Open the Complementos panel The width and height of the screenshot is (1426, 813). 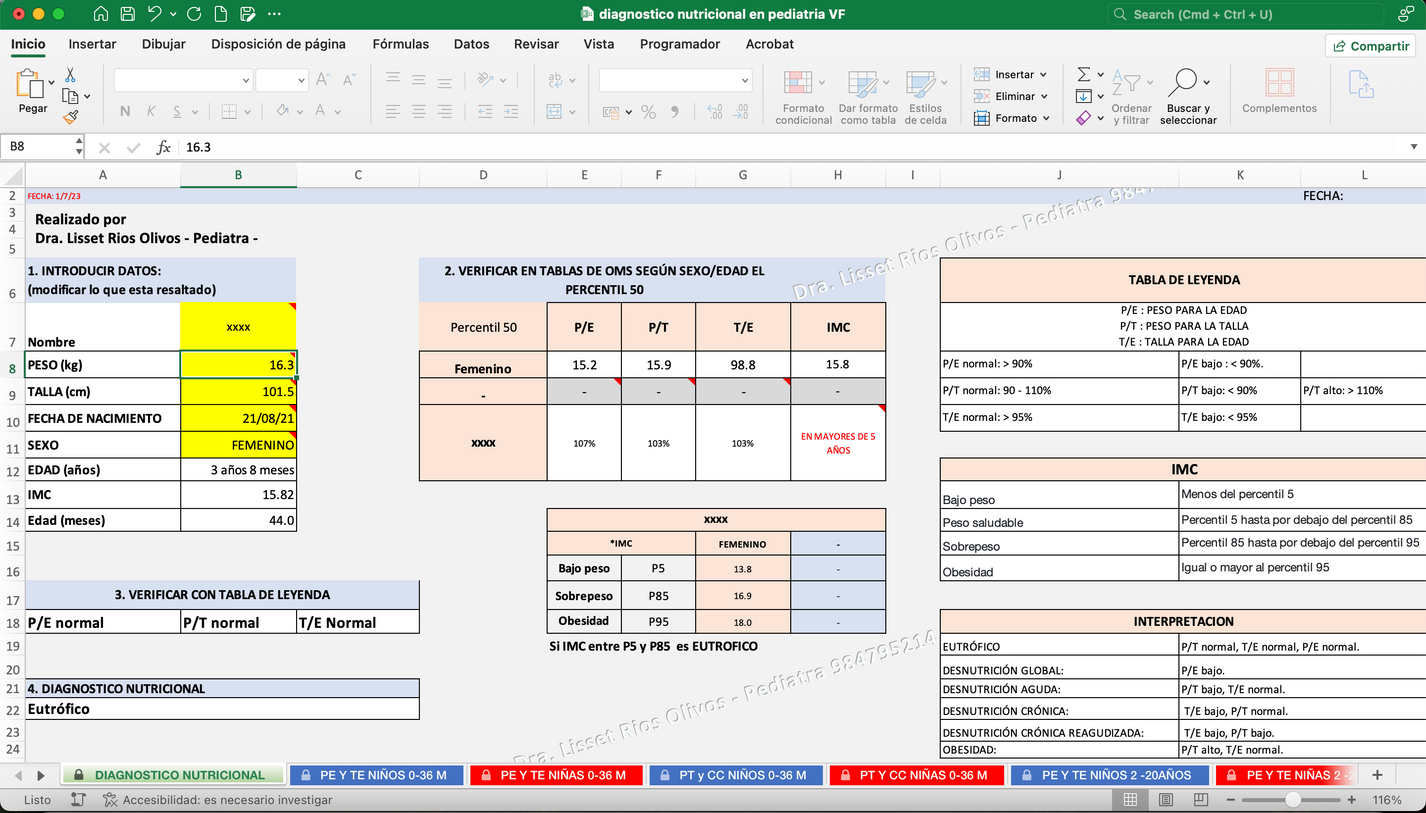[1279, 90]
